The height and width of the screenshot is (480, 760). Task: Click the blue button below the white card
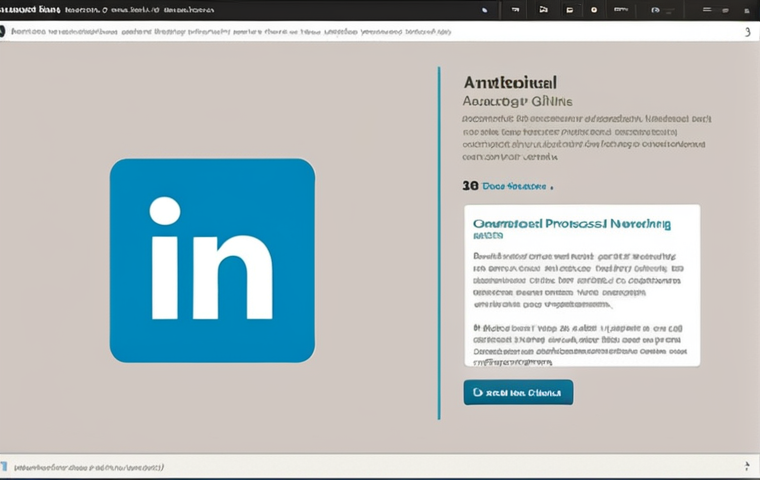(518, 392)
